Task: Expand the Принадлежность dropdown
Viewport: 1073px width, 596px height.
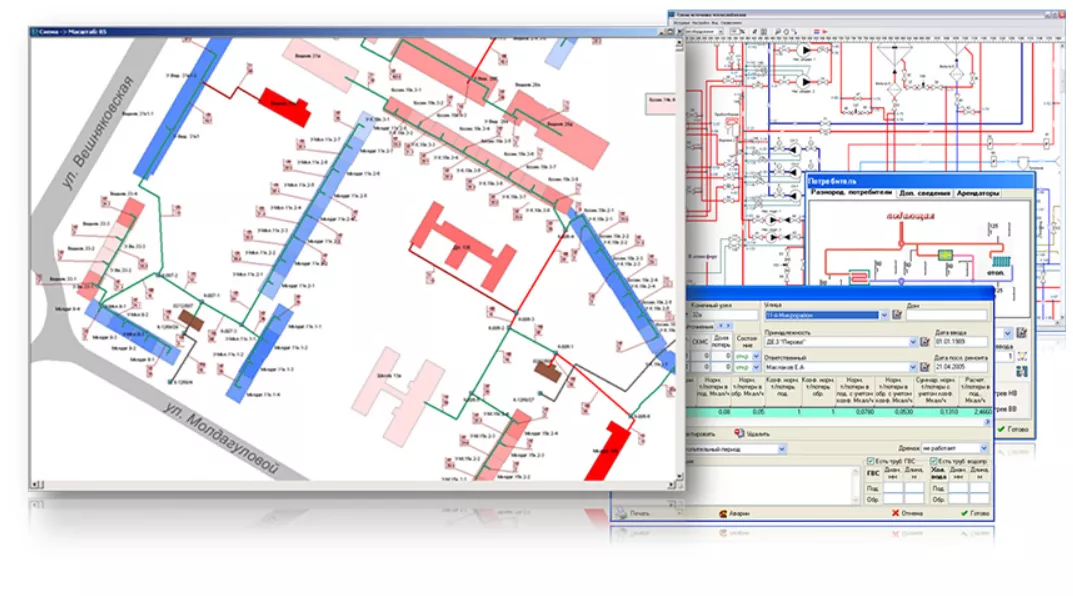Action: pos(913,342)
